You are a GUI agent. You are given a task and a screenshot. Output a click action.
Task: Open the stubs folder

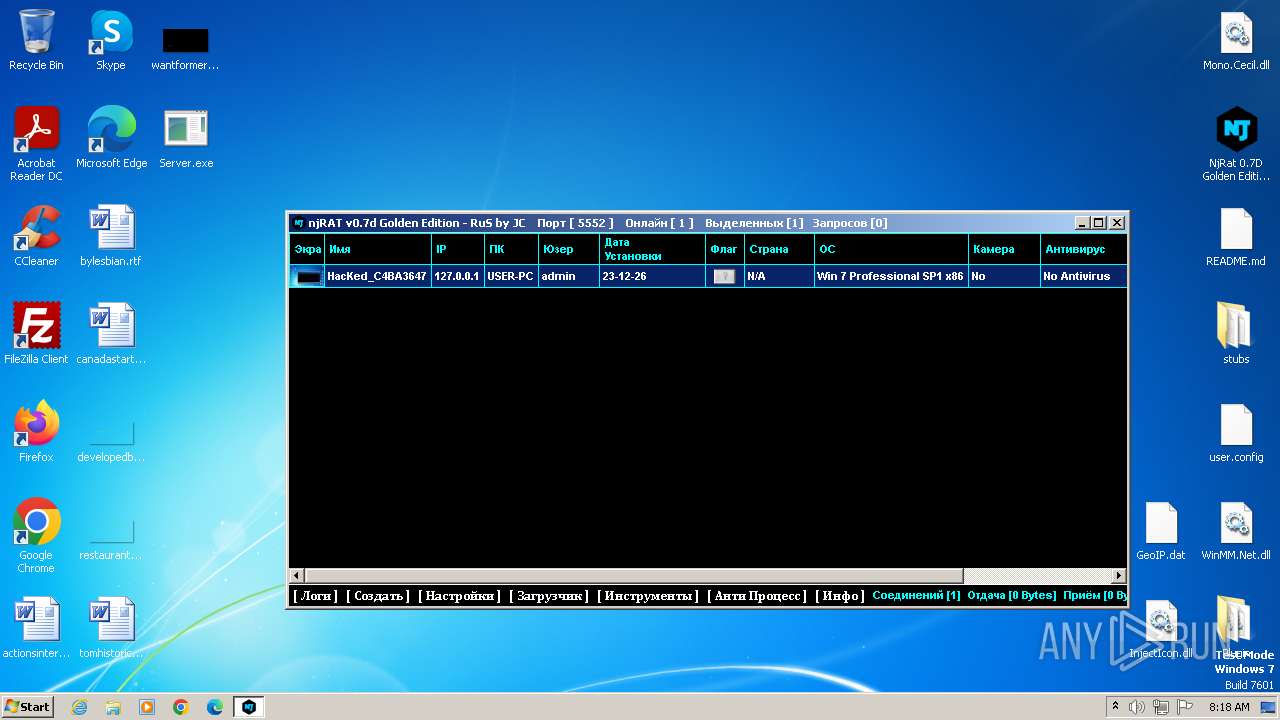(1236, 334)
